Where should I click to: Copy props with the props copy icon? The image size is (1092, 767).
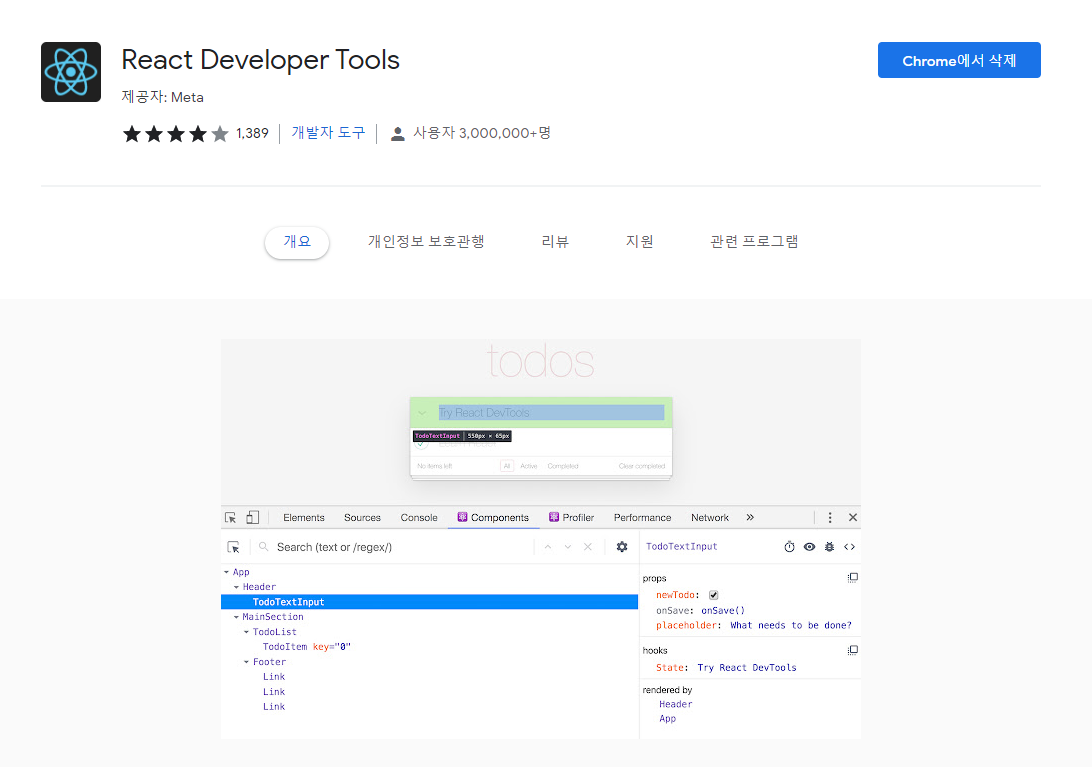(x=852, y=578)
